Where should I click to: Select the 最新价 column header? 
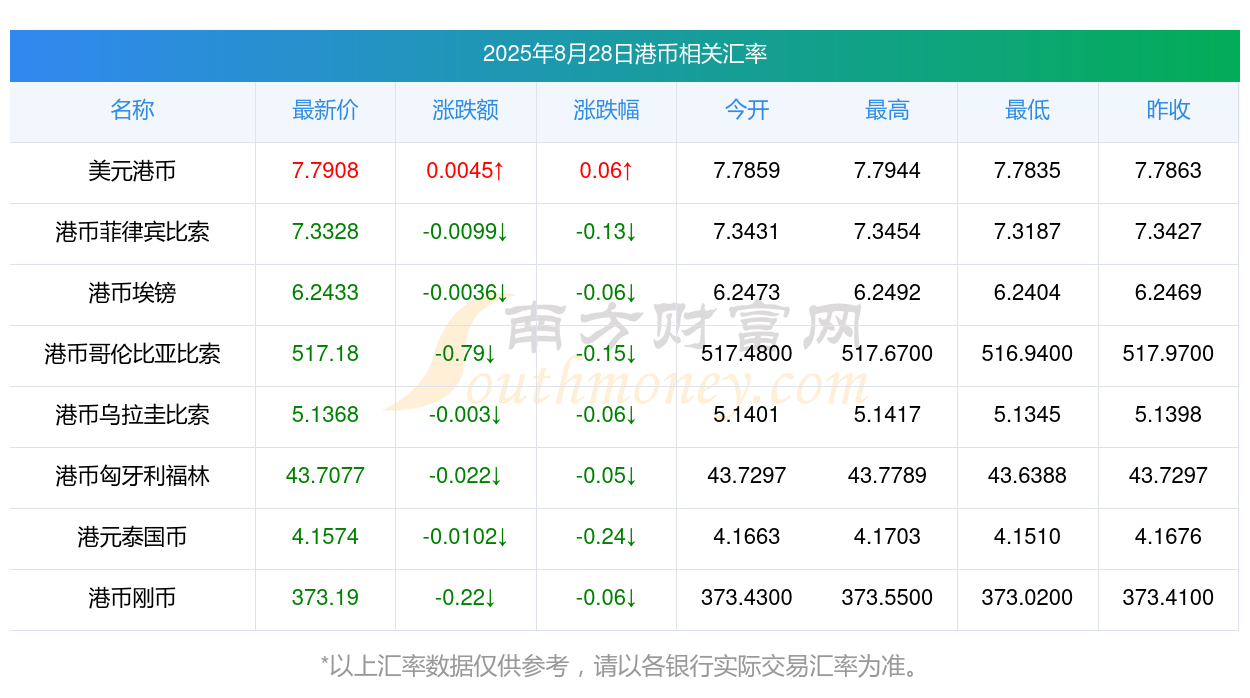tap(325, 110)
